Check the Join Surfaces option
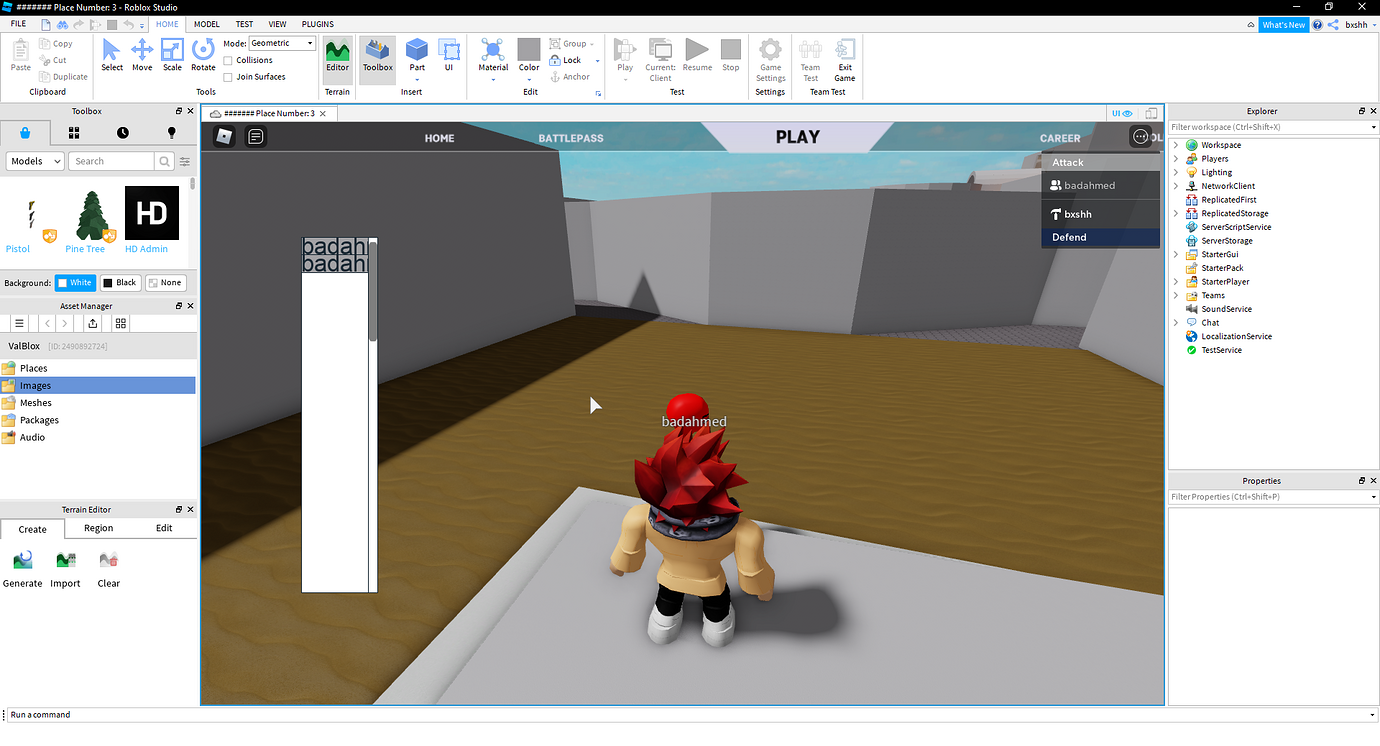Viewport: 1380px width, 746px height. pos(229,75)
